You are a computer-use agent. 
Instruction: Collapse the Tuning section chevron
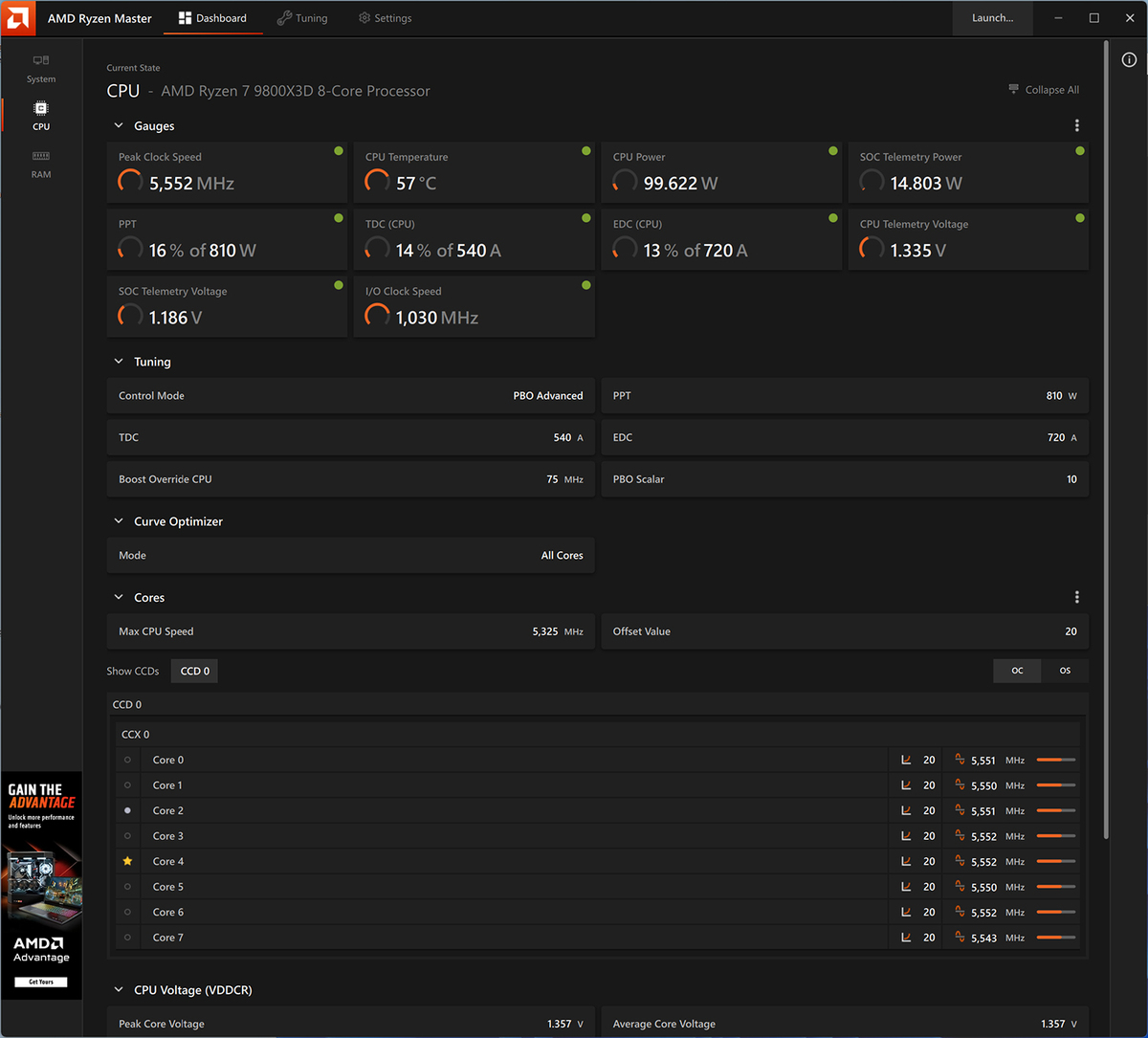click(x=119, y=362)
